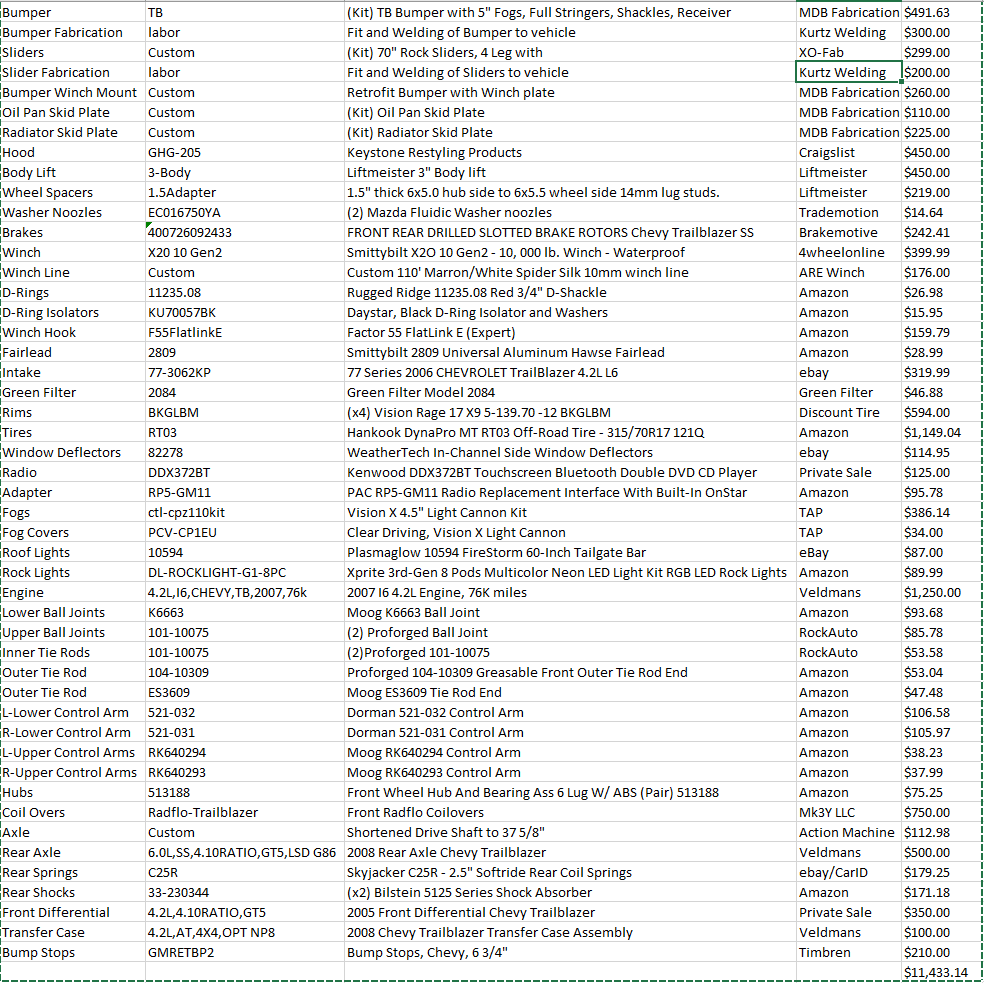
Task: Select the Engine price "$1,250.00"
Action: coord(942,593)
